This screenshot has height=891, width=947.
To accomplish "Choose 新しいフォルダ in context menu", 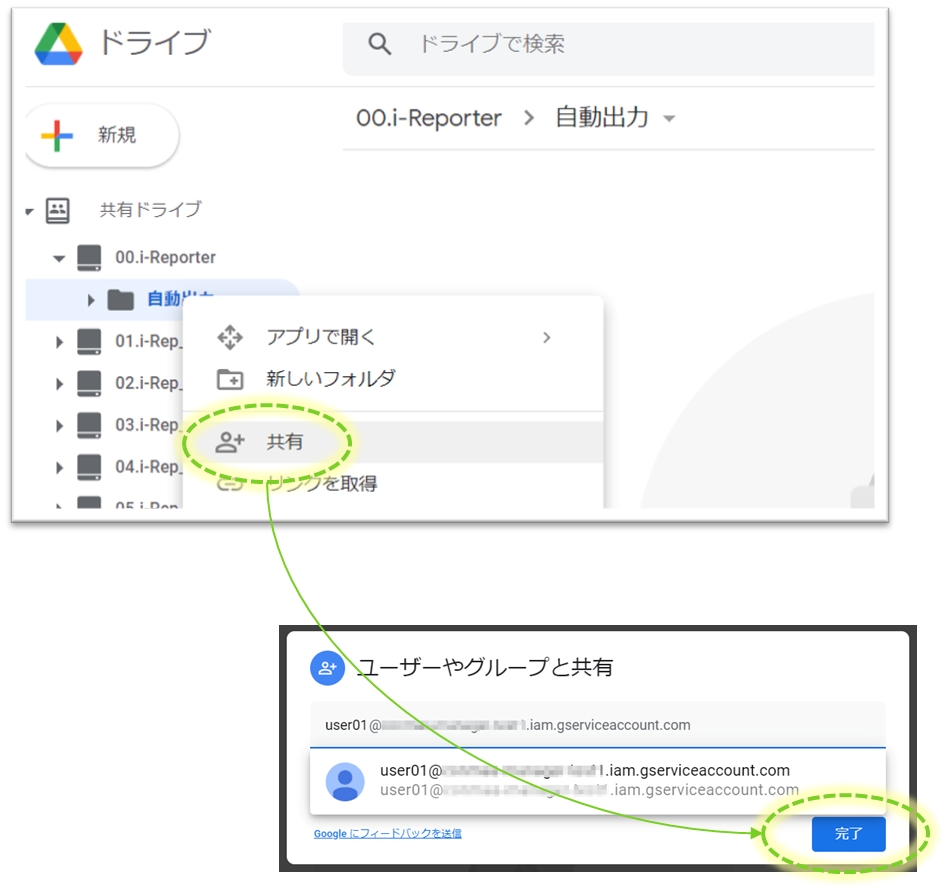I will (330, 379).
